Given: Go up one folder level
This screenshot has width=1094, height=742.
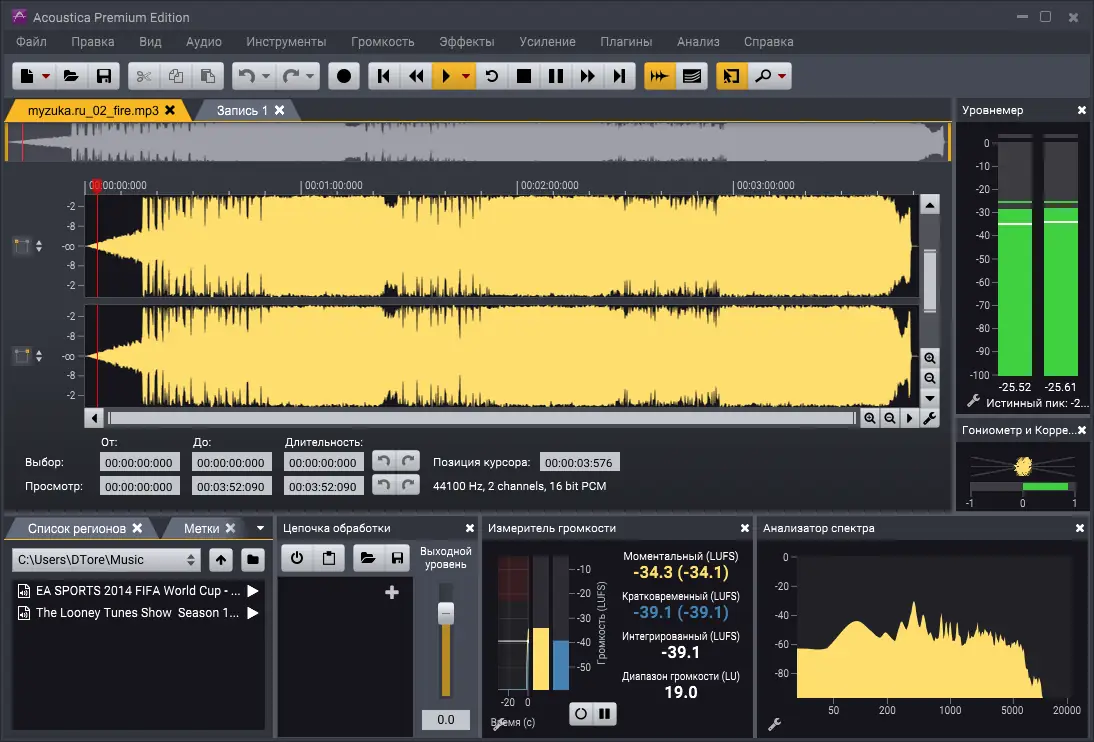Looking at the screenshot, I should pyautogui.click(x=221, y=560).
